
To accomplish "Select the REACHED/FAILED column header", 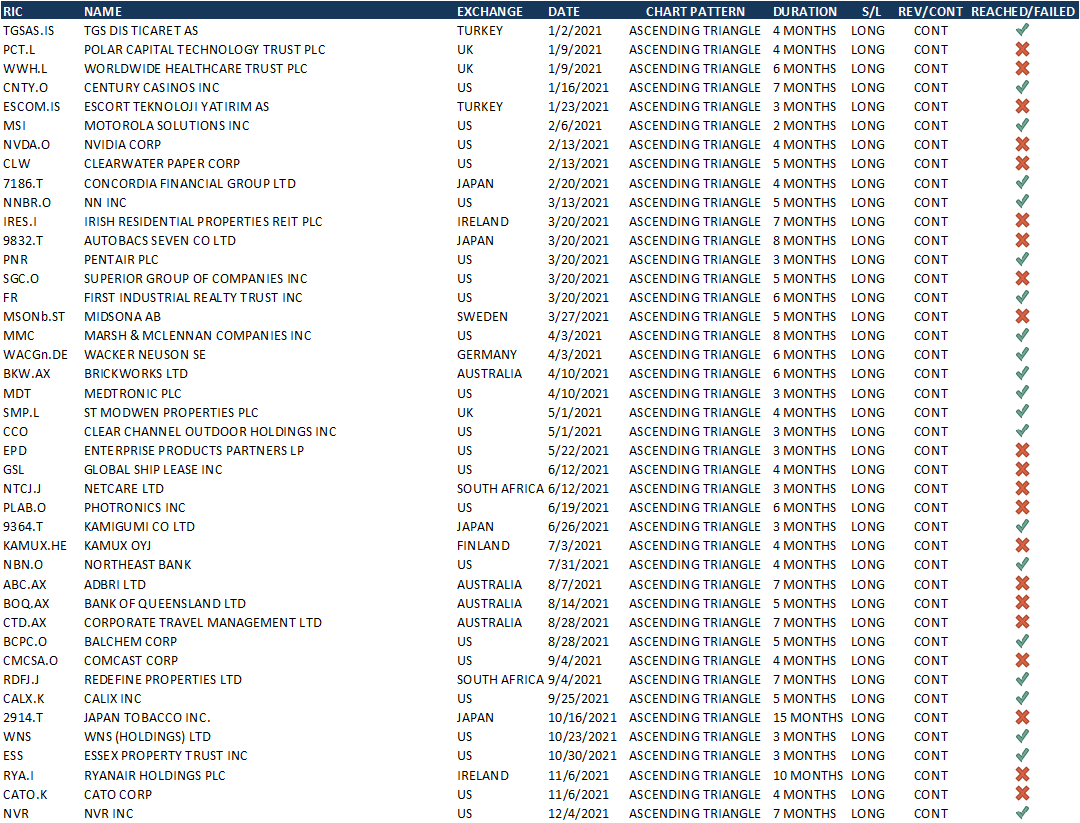I will point(1022,11).
